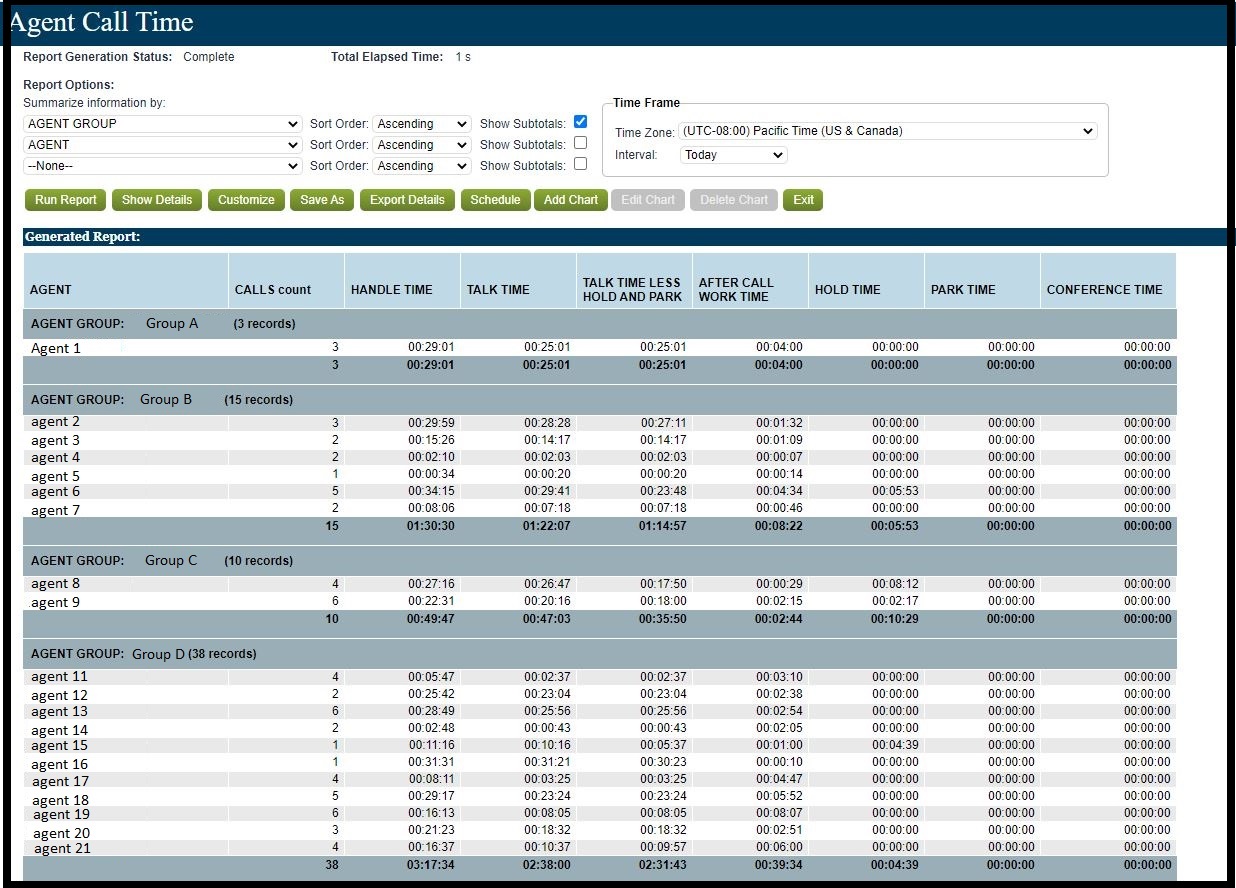Click Export Details button
The image size is (1236, 888).
coord(407,200)
